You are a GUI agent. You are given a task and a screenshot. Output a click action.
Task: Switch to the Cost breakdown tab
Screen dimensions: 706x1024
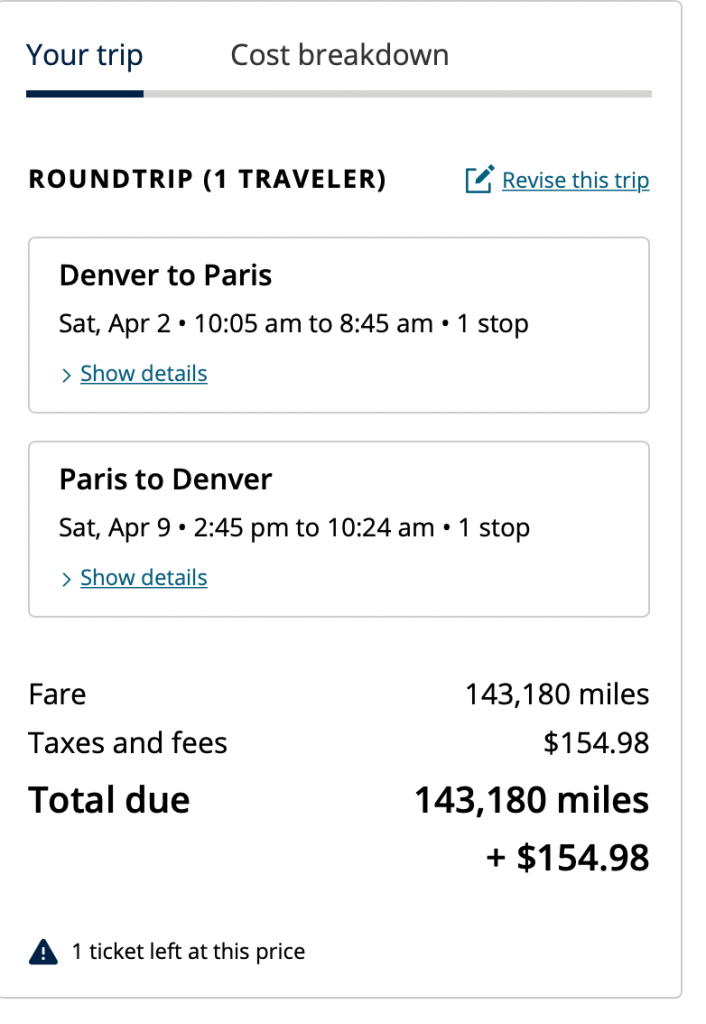click(x=339, y=55)
